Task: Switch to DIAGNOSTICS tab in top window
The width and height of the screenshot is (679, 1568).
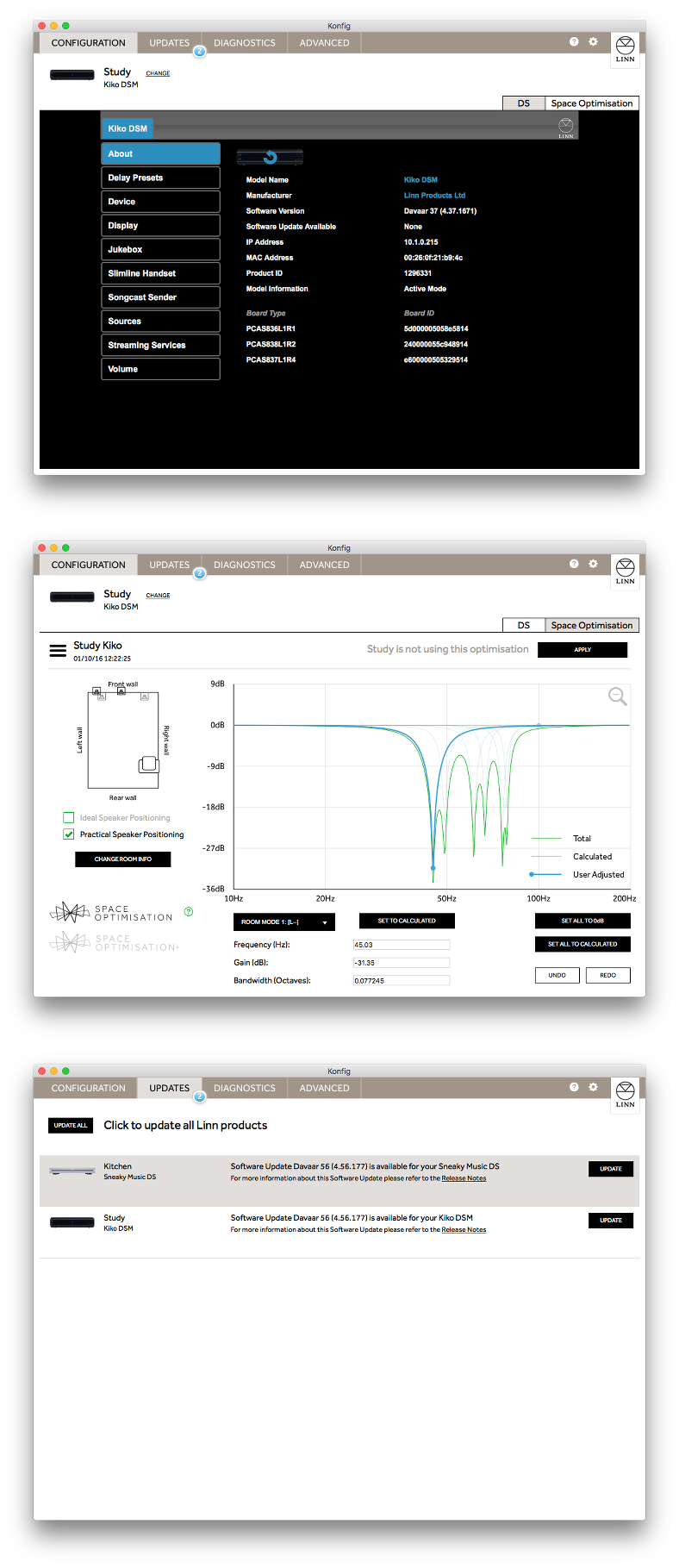Action: (245, 42)
